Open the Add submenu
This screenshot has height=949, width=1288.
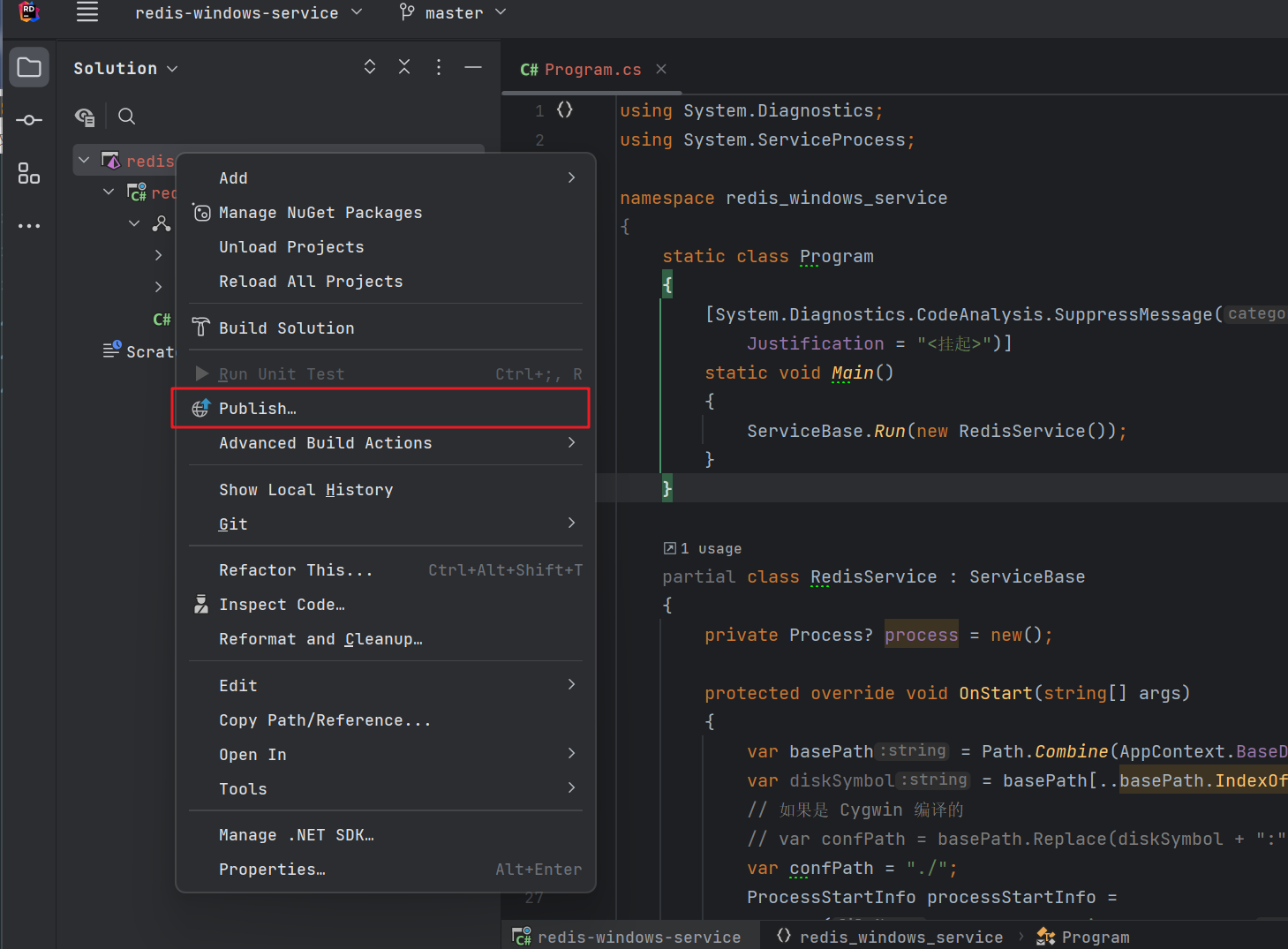(x=386, y=177)
